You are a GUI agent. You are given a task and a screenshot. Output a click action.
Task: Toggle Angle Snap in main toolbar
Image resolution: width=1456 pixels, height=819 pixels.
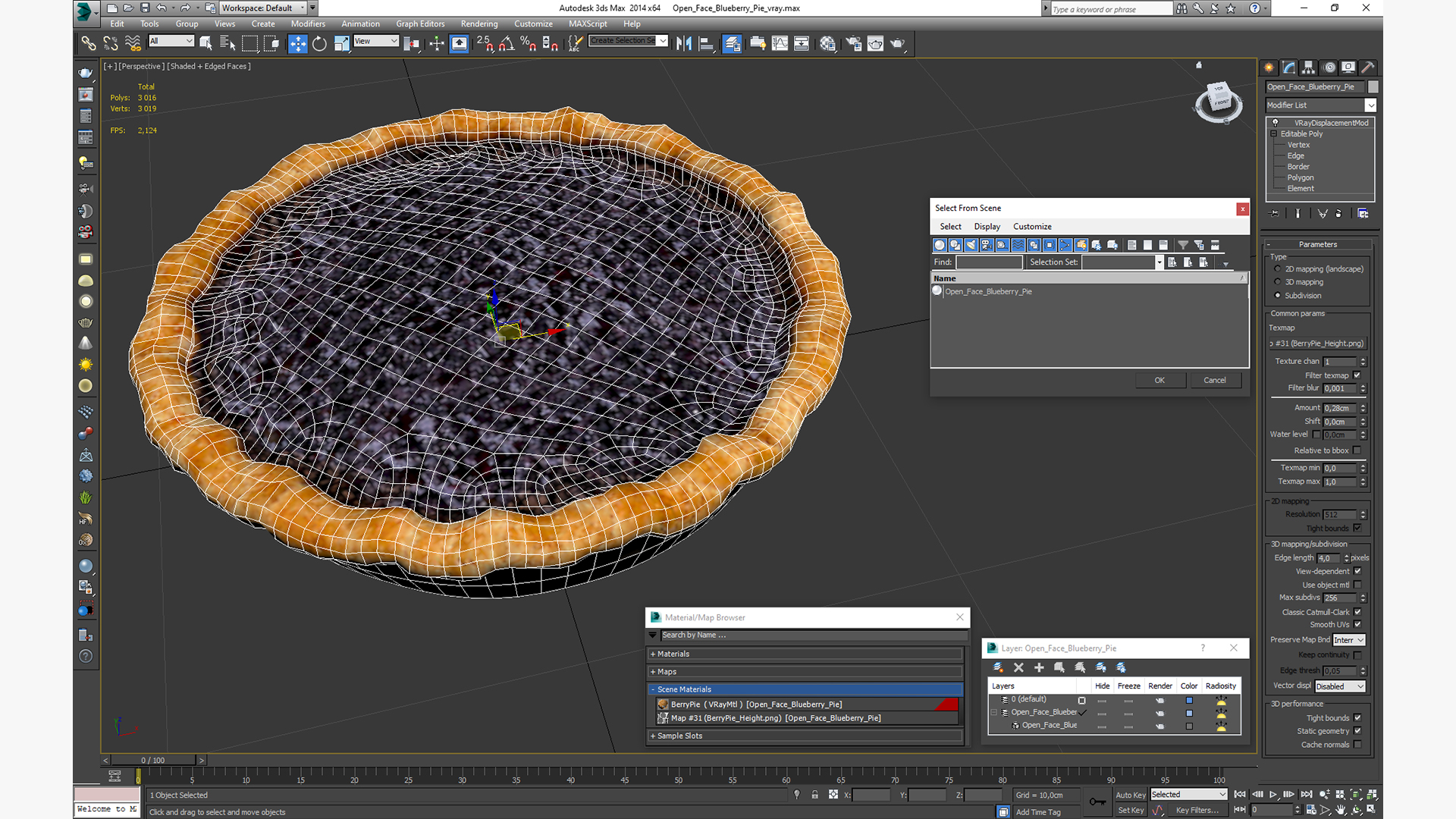click(x=507, y=43)
